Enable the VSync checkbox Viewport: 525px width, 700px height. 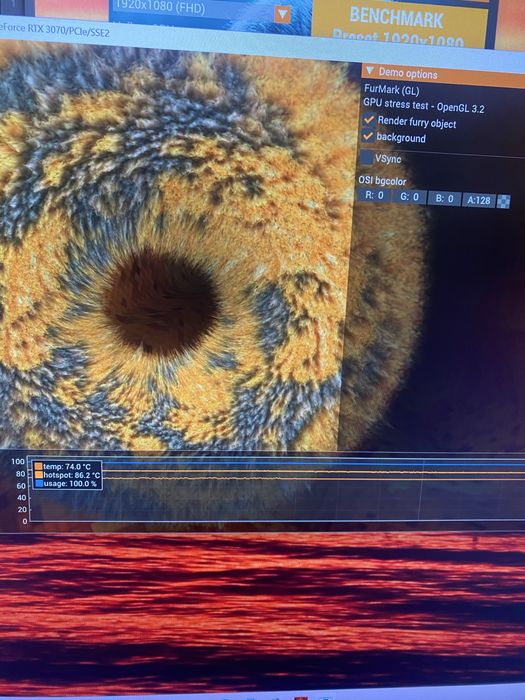pos(367,157)
